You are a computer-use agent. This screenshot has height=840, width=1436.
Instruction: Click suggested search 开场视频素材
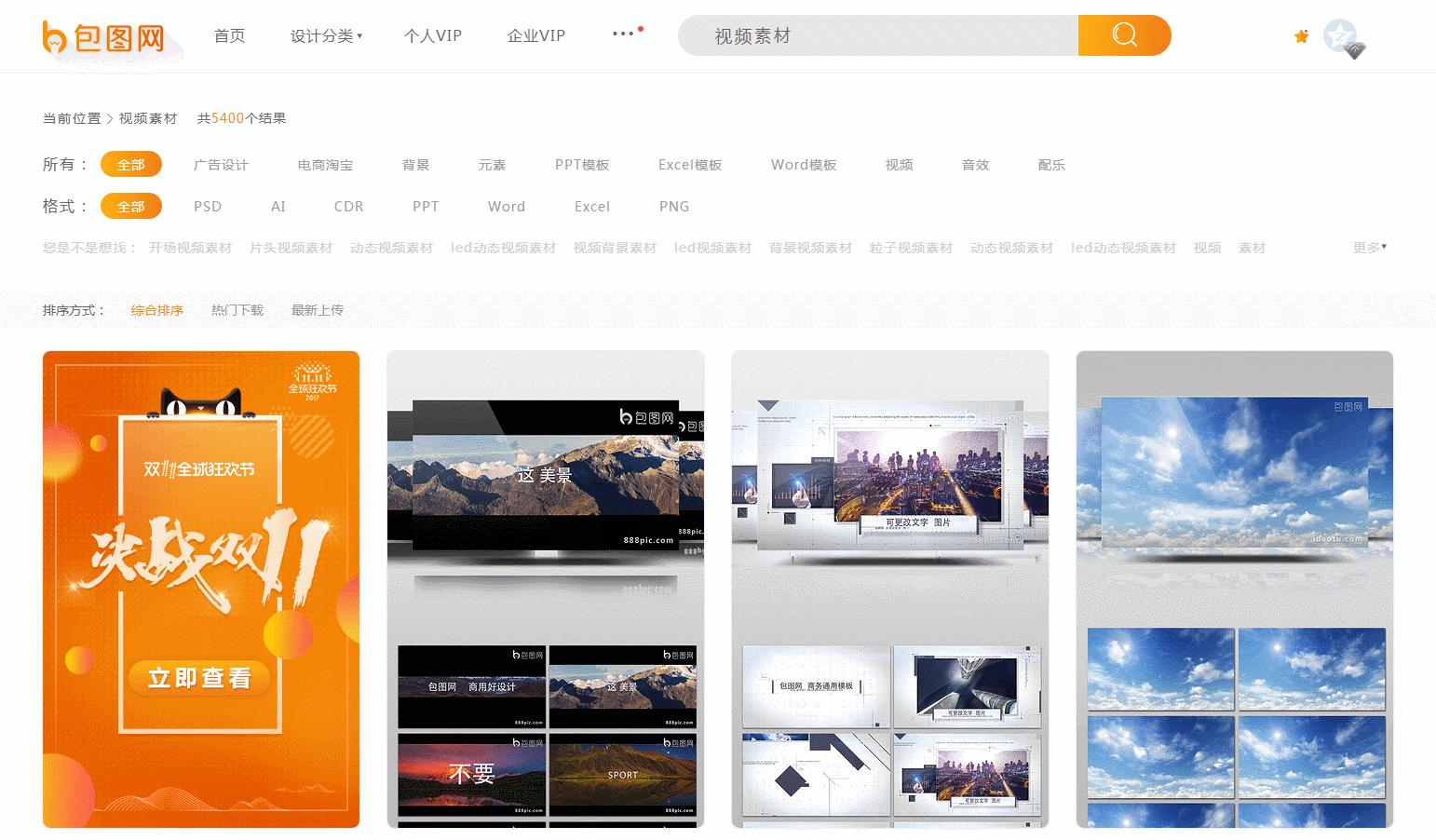[x=190, y=248]
